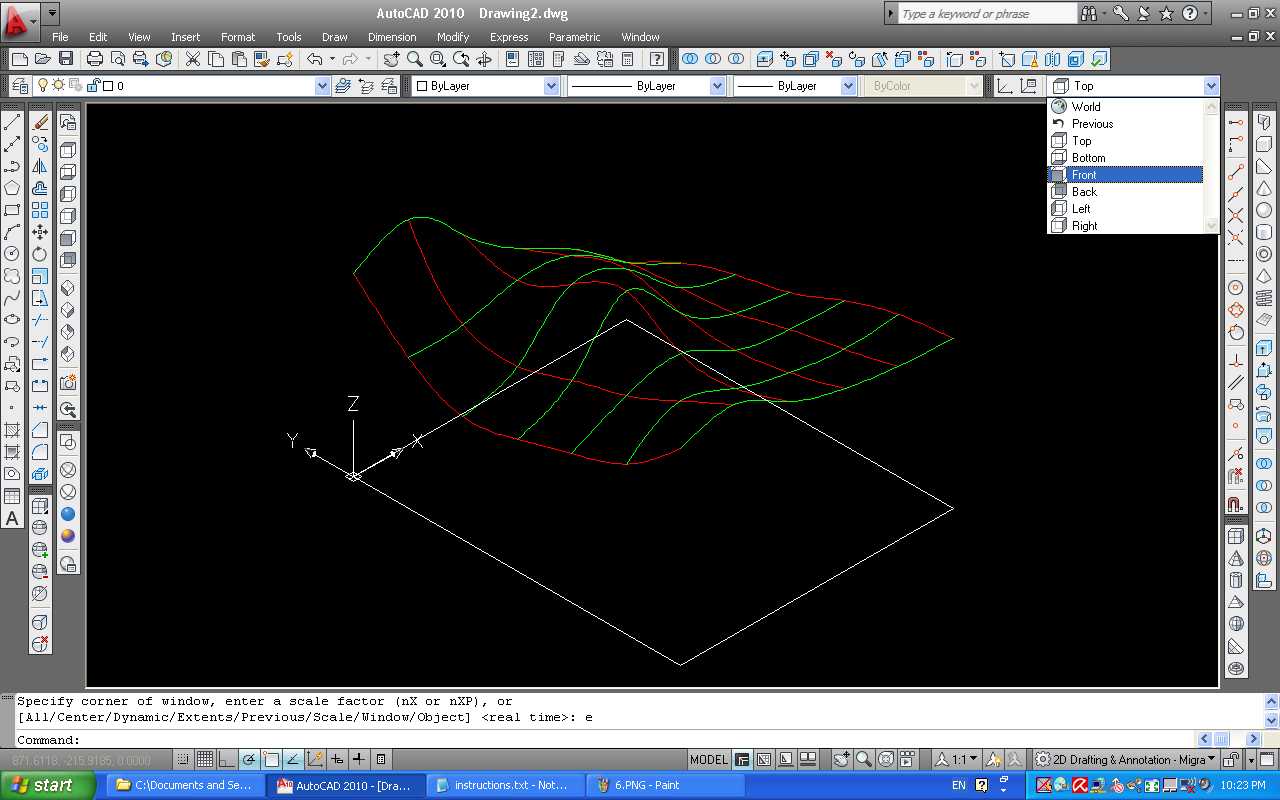Image resolution: width=1280 pixels, height=800 pixels.
Task: Click the Undo arrow icon
Action: [x=314, y=59]
